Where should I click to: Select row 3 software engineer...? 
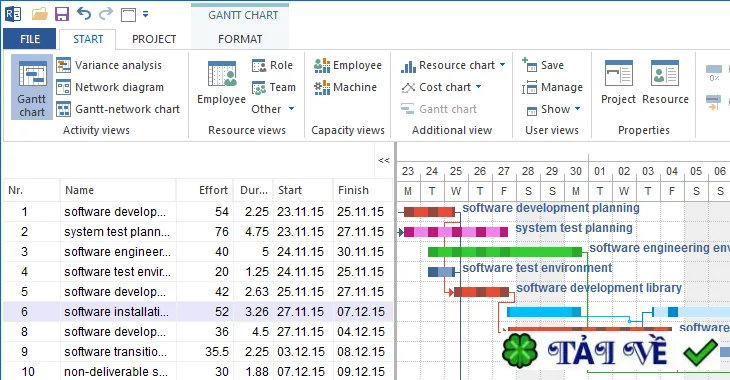pos(198,251)
